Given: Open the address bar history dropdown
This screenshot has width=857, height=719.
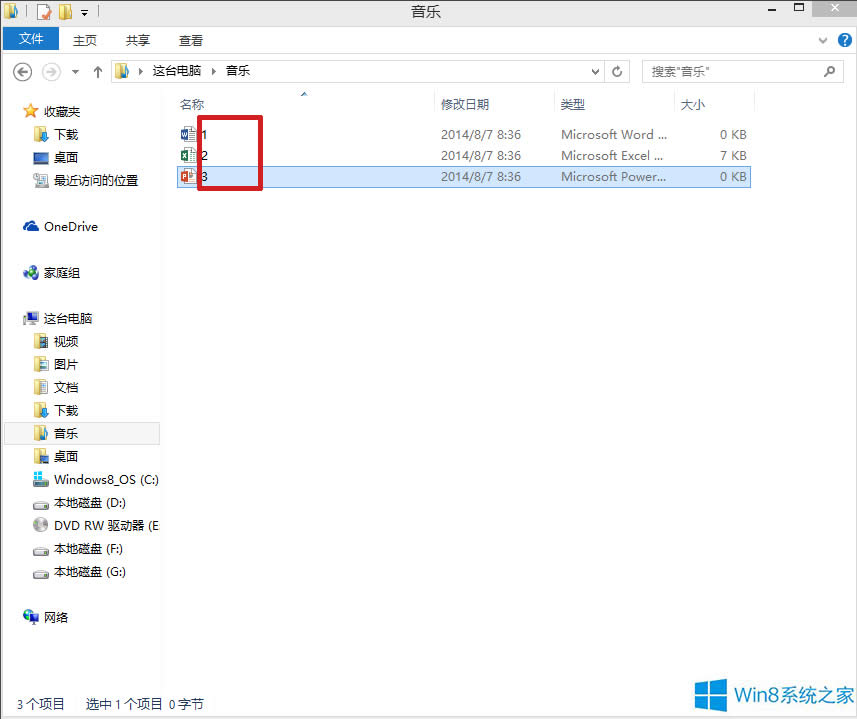Looking at the screenshot, I should (595, 71).
